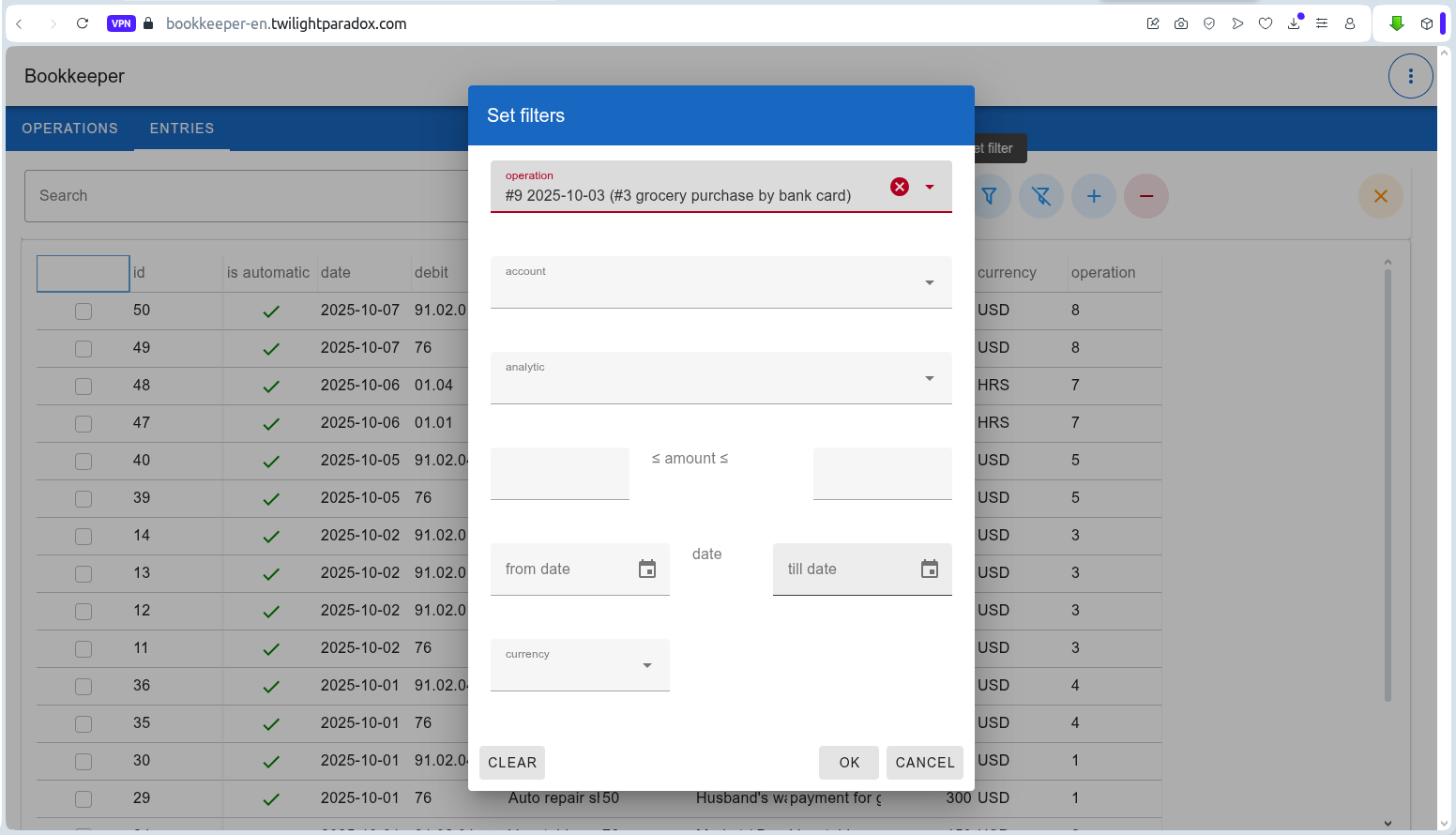Open the currency dropdown

point(646,665)
